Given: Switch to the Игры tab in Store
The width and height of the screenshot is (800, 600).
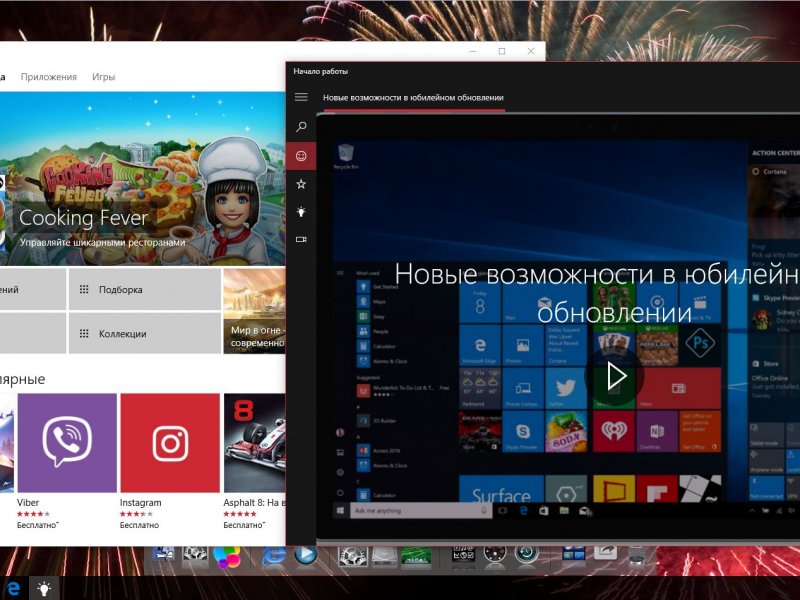Looking at the screenshot, I should pyautogui.click(x=104, y=77).
